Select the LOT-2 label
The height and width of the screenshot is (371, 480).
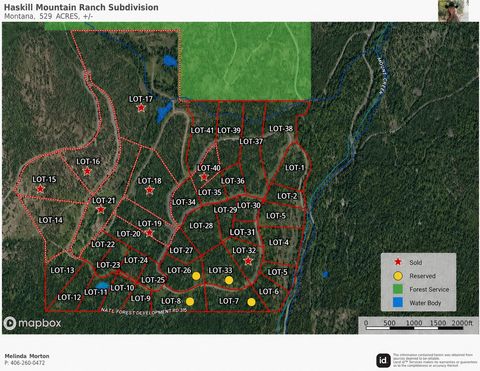[287, 196]
